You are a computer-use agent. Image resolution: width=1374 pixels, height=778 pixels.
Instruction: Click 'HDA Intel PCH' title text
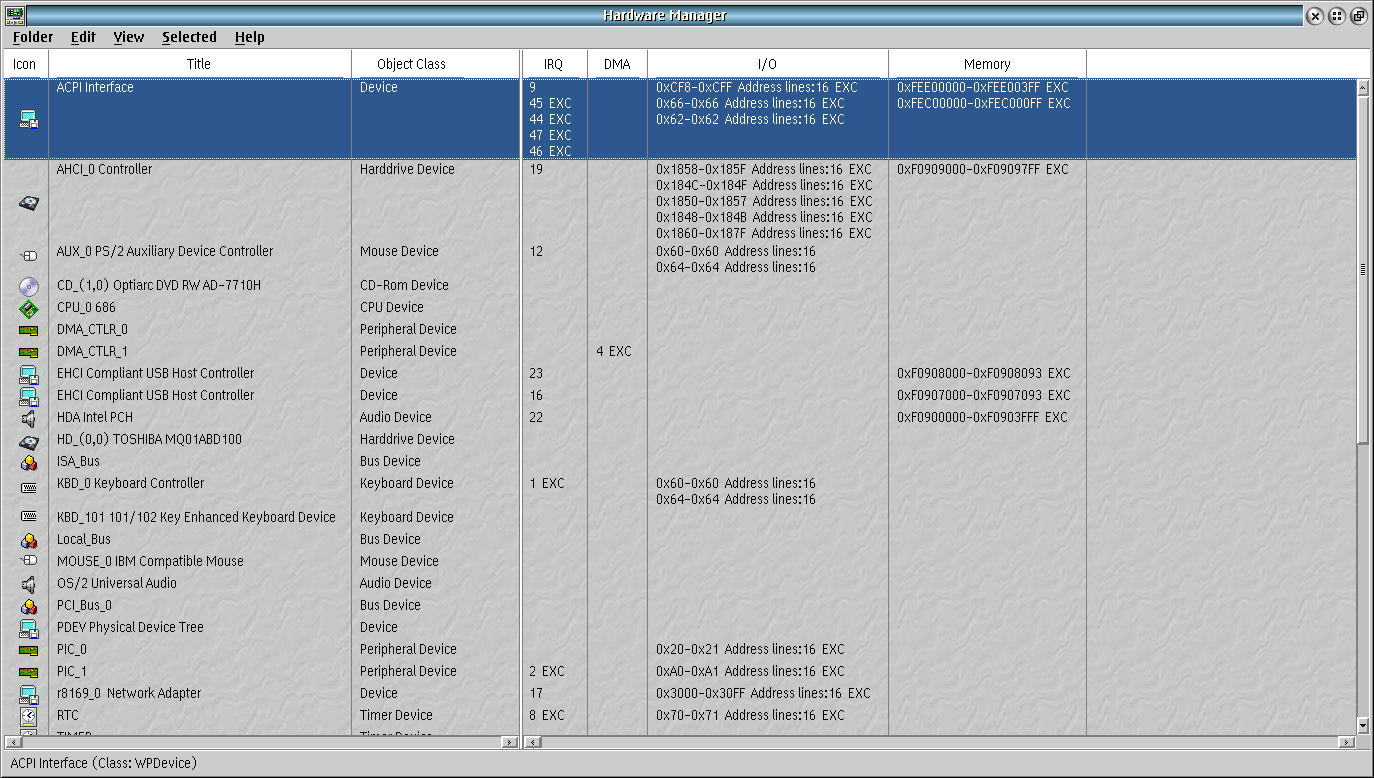[95, 418]
